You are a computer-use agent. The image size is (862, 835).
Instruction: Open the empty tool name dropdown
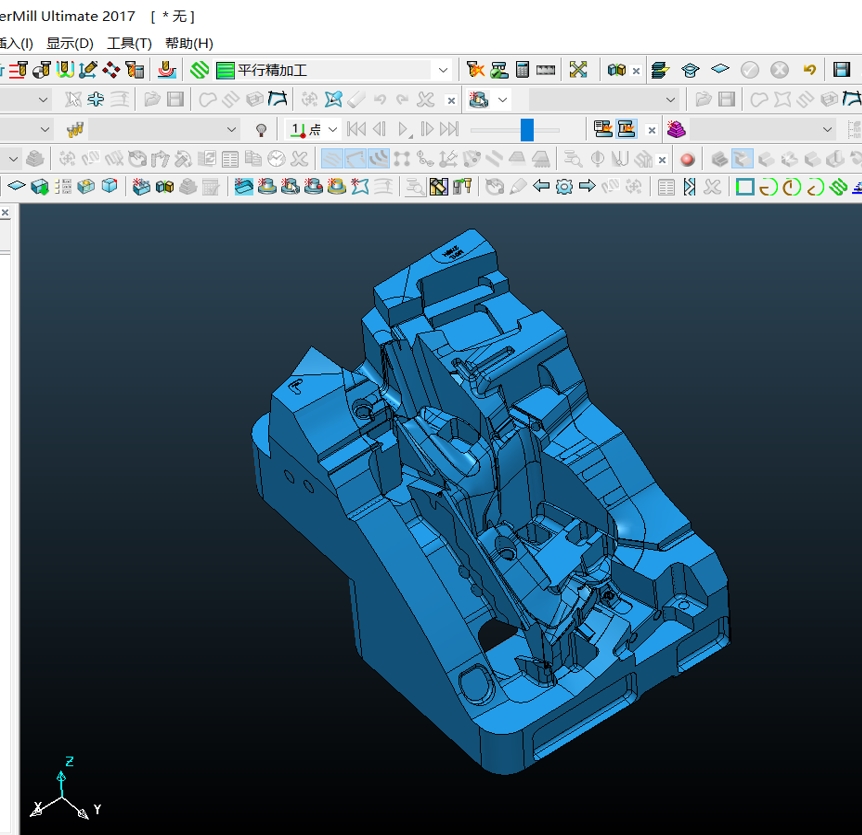click(164, 130)
